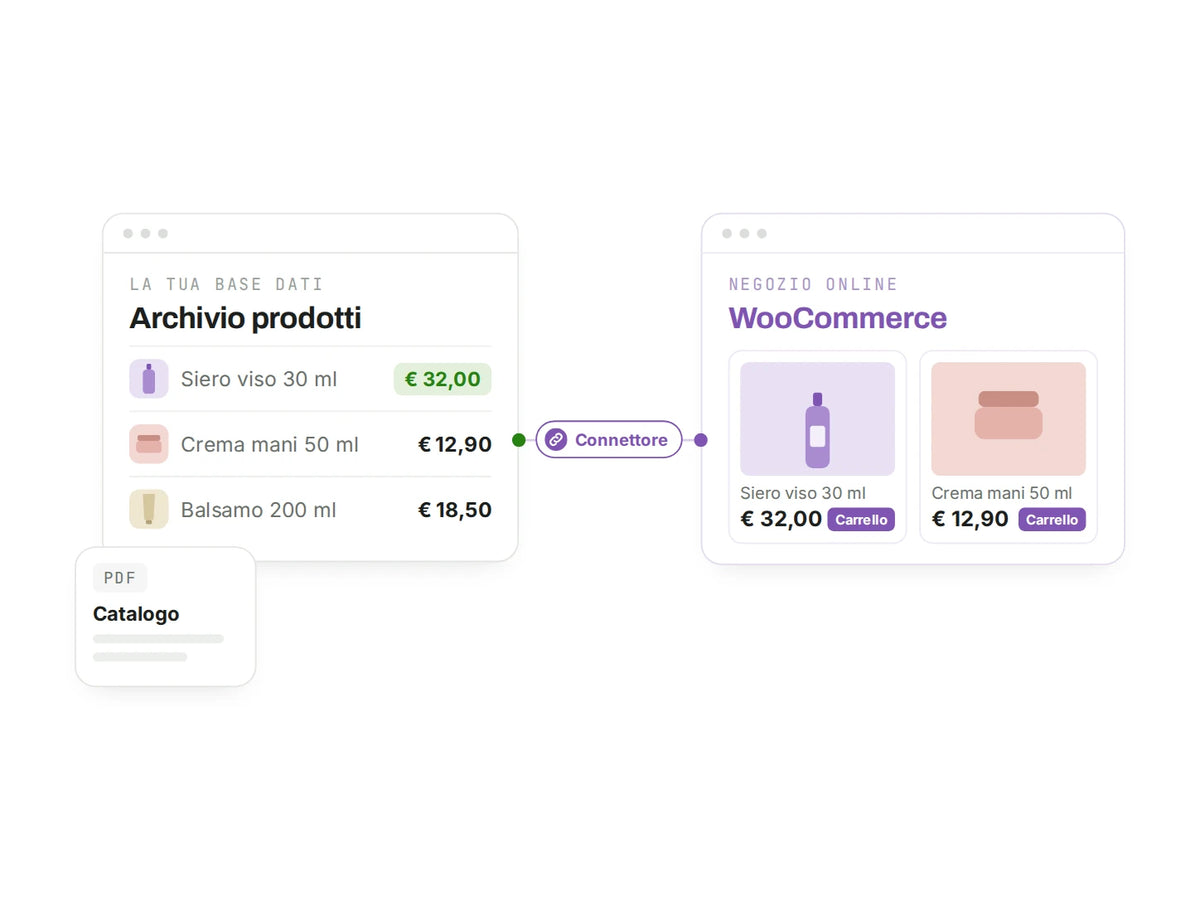Click the Crema mani jar icon in Archivio prodotti
Viewport: 1200px width, 900px height.
tap(149, 444)
